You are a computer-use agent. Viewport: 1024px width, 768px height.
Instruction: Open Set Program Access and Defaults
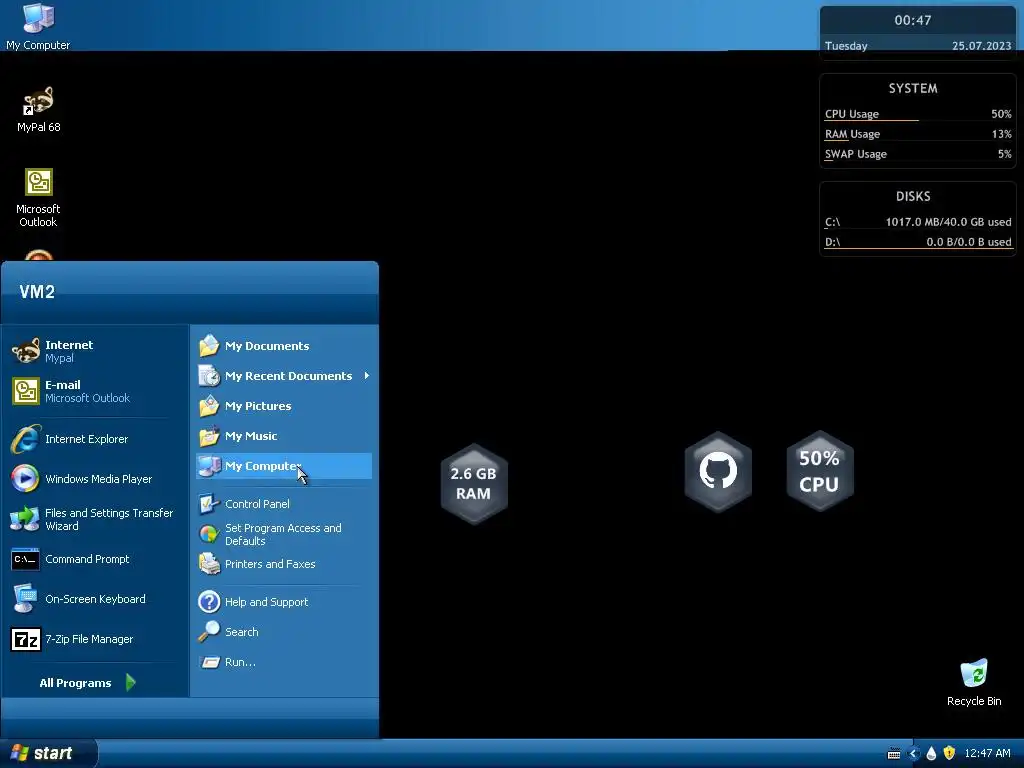click(x=283, y=534)
